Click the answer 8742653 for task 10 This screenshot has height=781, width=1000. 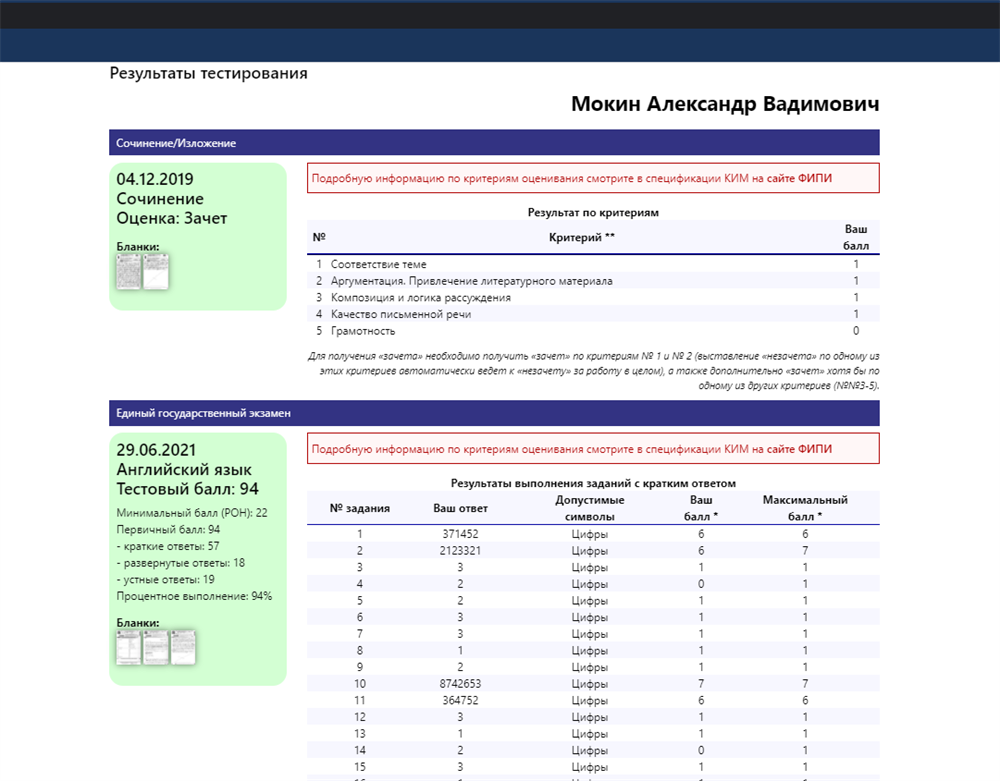[460, 683]
